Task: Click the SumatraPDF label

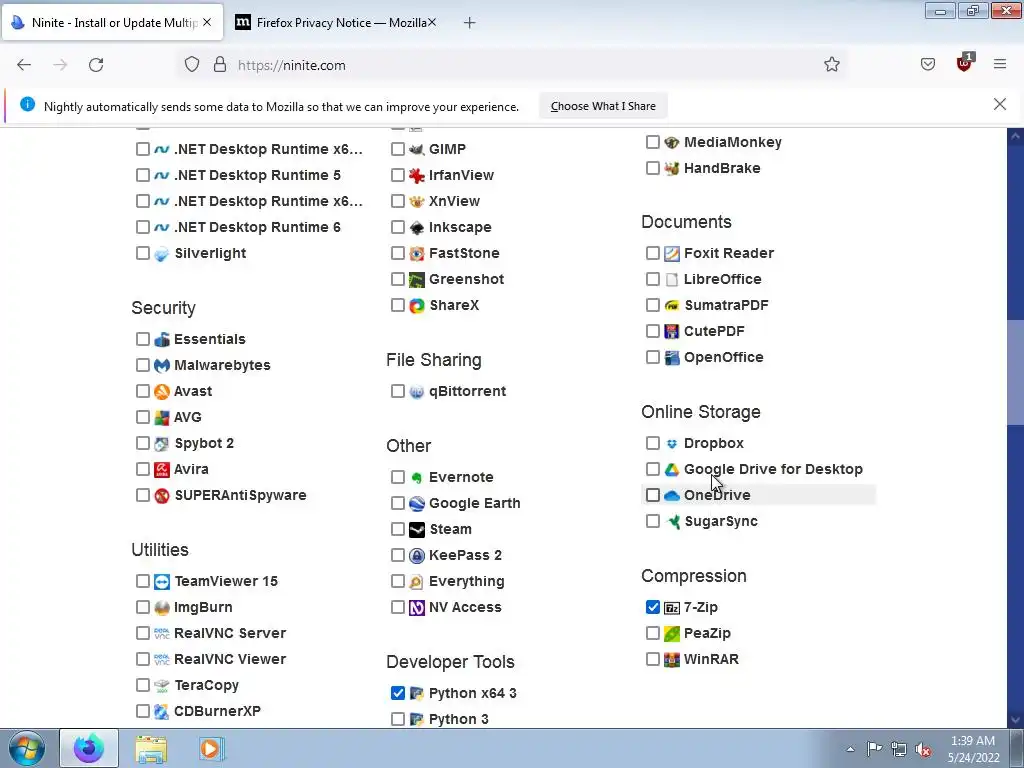Action: coord(726,306)
